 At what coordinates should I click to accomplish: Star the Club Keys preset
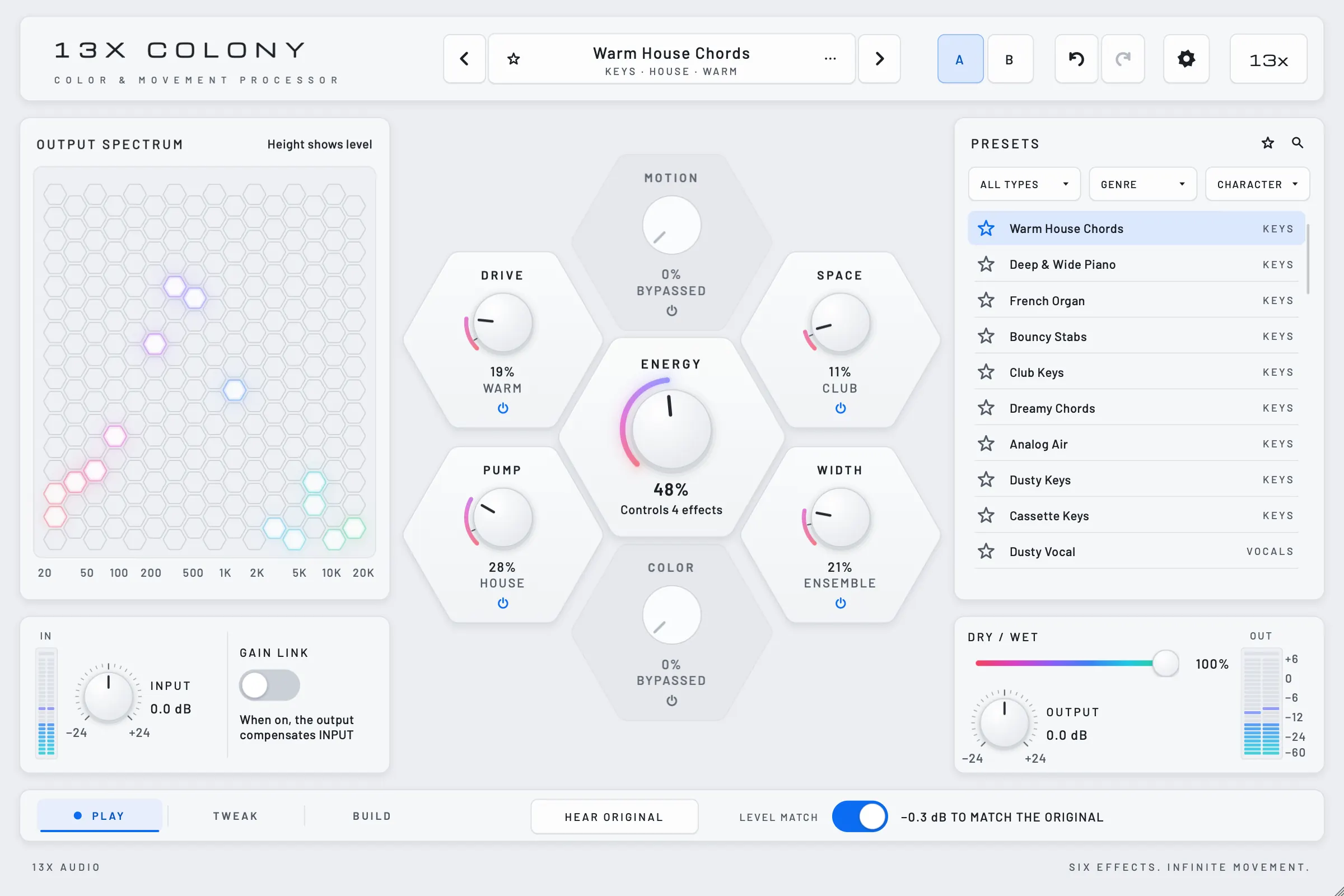[986, 372]
